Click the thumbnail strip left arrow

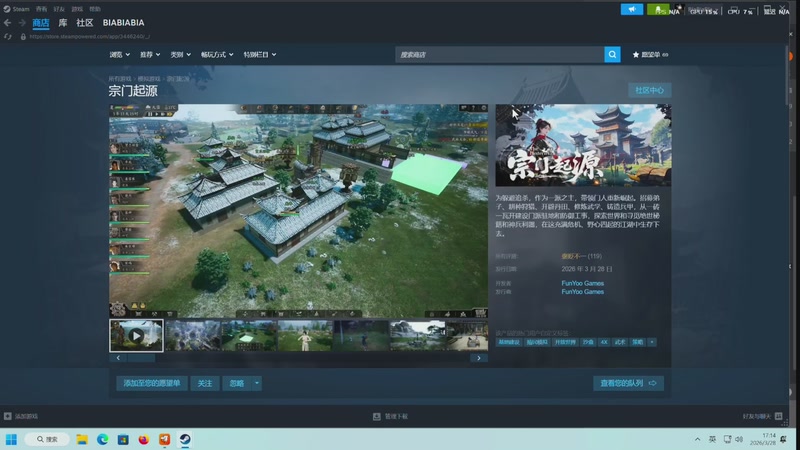click(118, 358)
